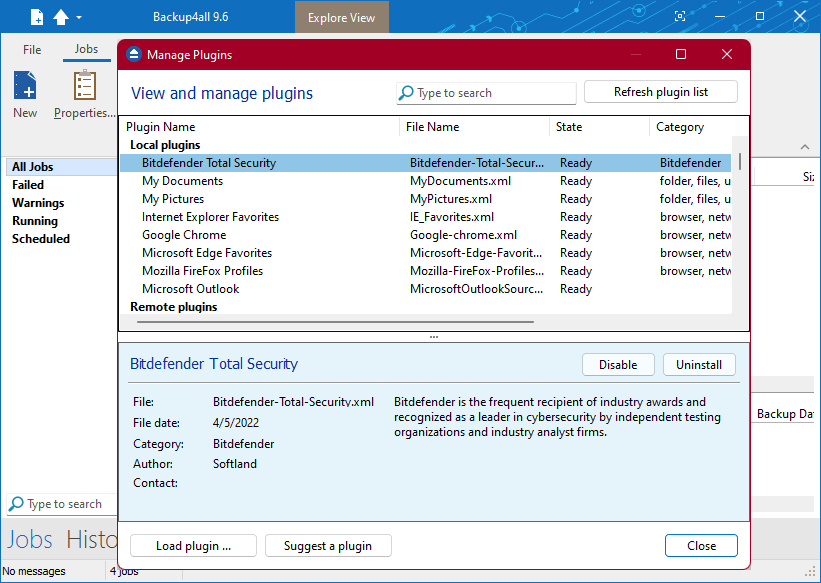
Task: Click the Local plugins group header
Action: pyautogui.click(x=165, y=145)
